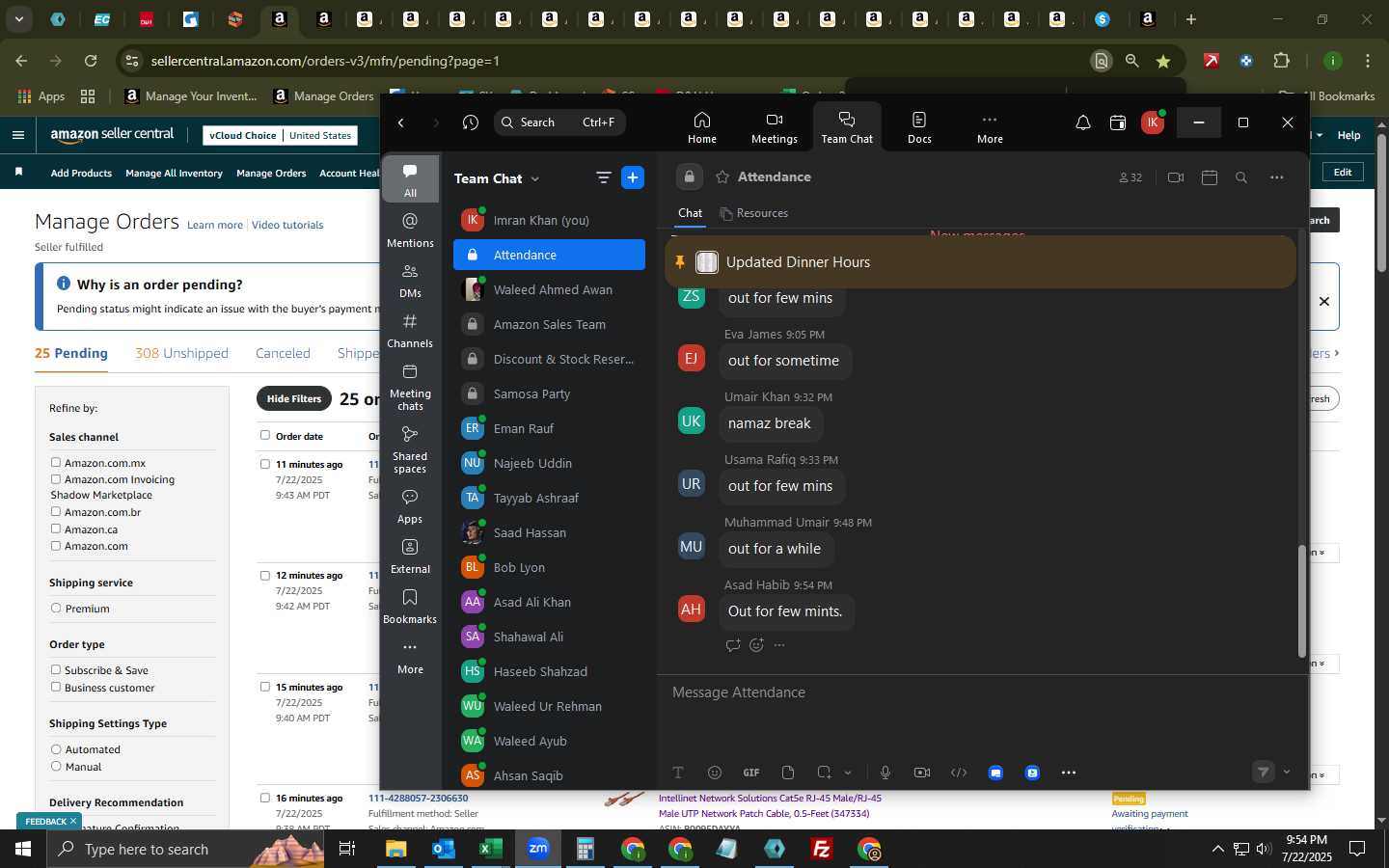Switch to Chat tab in Attendance
The image size is (1389, 868).
coord(691,213)
